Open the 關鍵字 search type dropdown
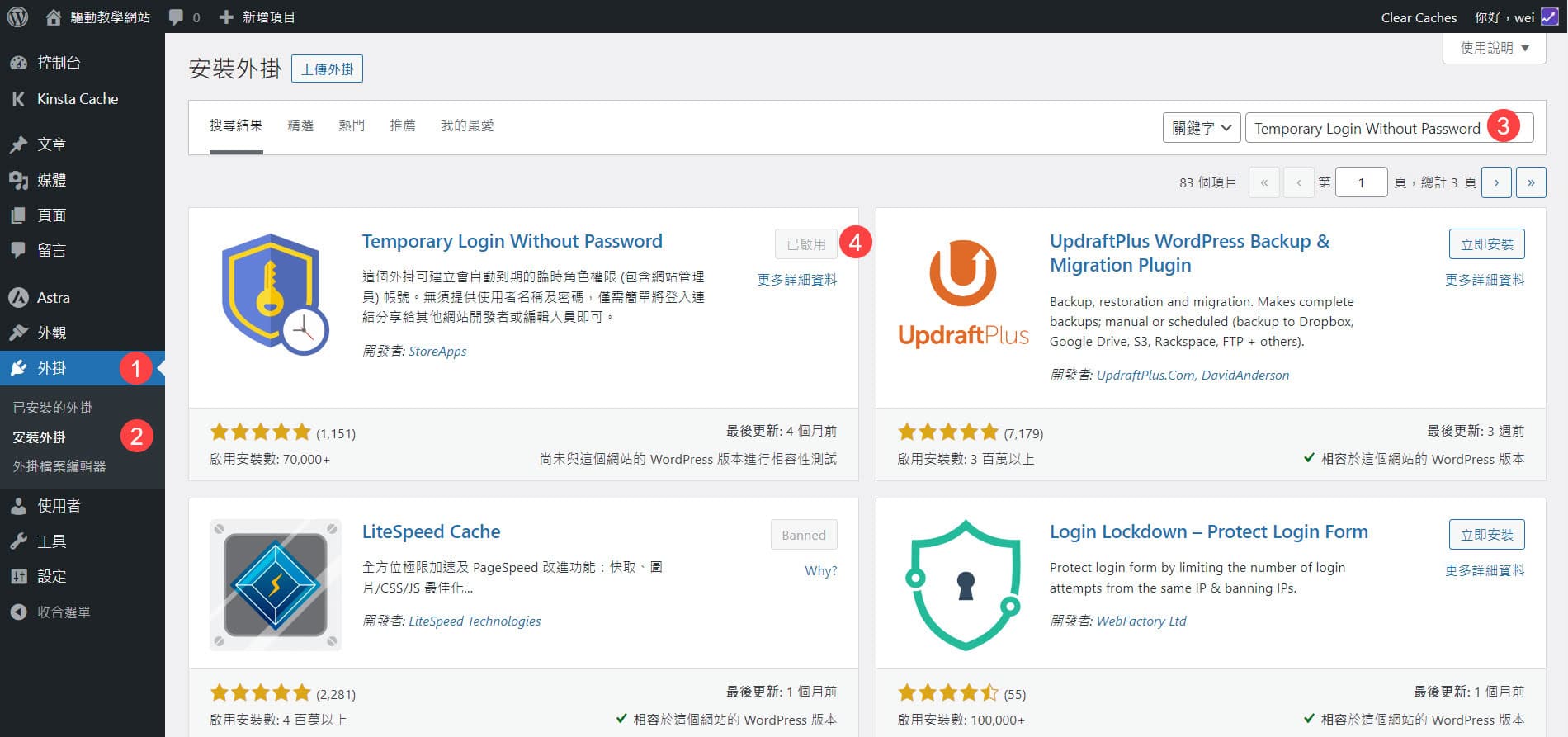Image resolution: width=1568 pixels, height=737 pixels. tap(1201, 128)
